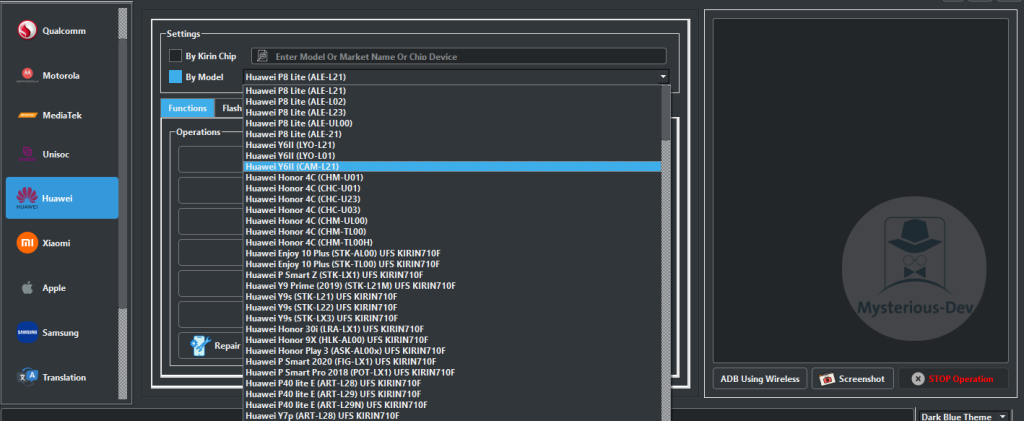
Task: Select Huawei P Smart Pro 2018 (POT-LX1)
Action: [451, 372]
